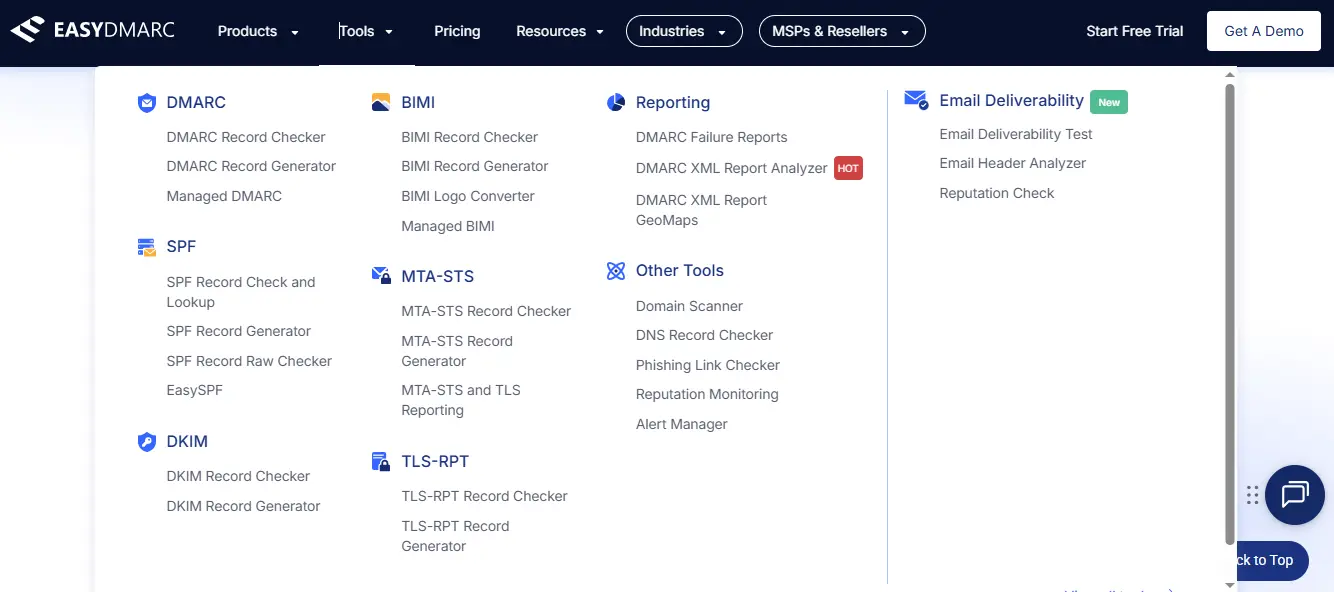Click the MTA-STS envelope lock icon
The width and height of the screenshot is (1334, 592).
pyautogui.click(x=381, y=276)
